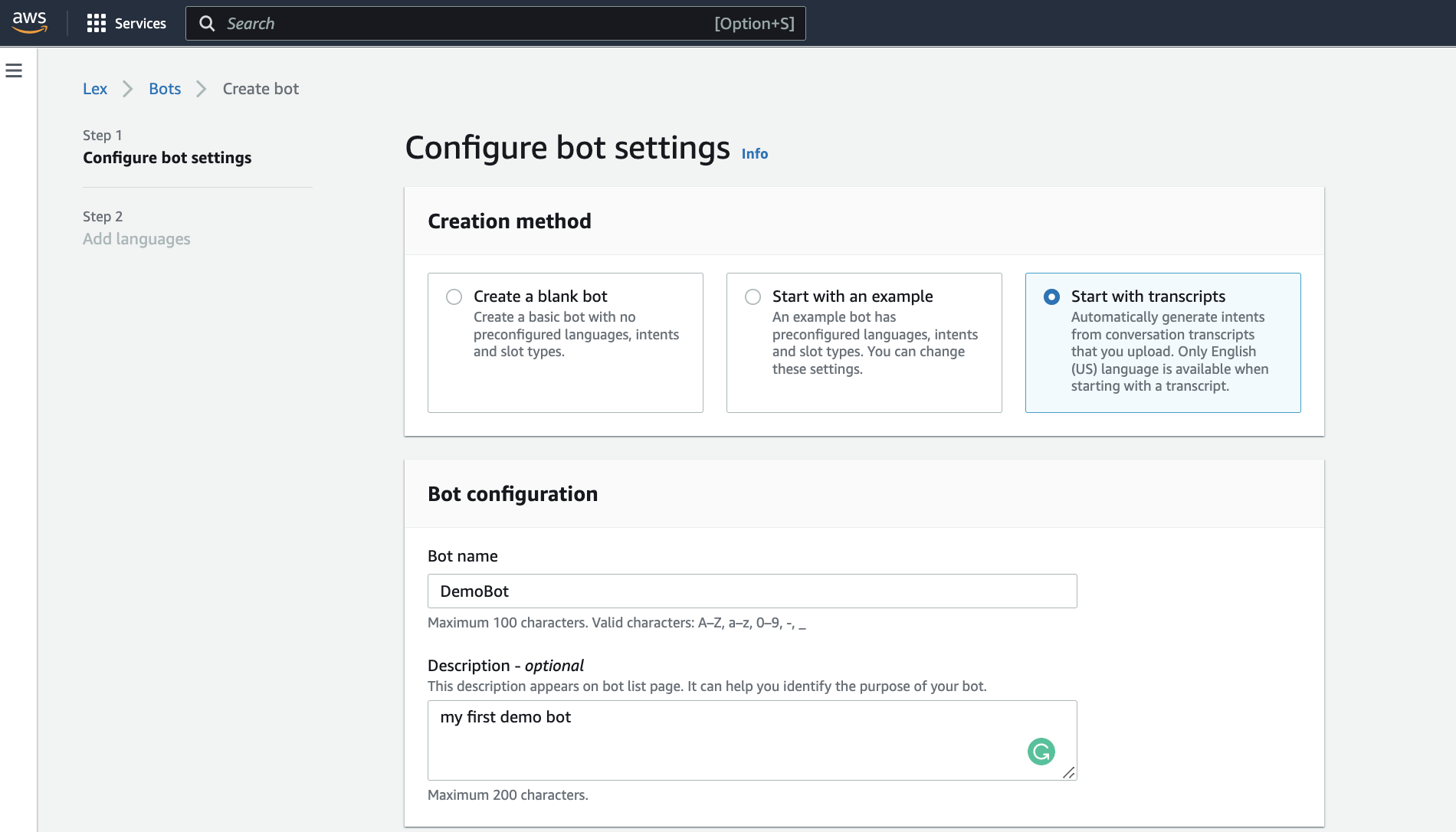
Task: Click the Create bot breadcrumb text
Action: click(261, 88)
